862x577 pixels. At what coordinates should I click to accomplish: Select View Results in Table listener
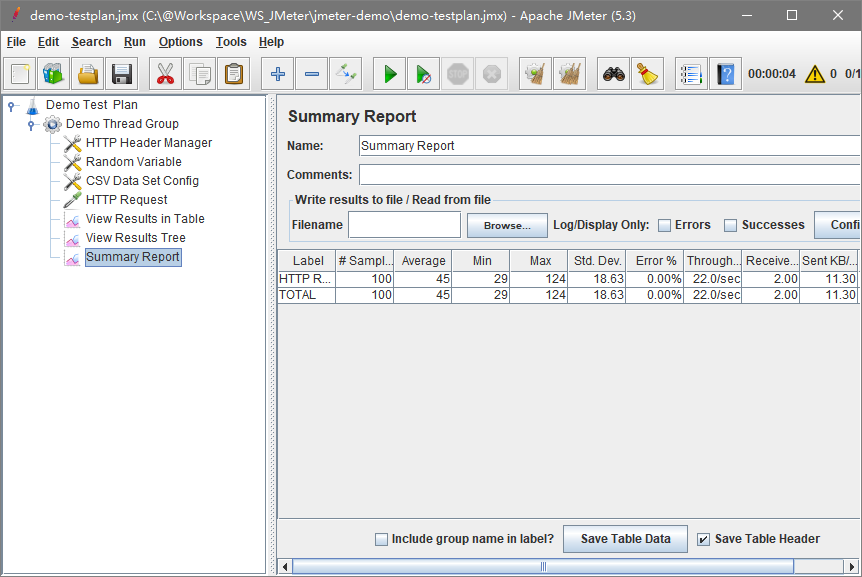click(x=145, y=219)
